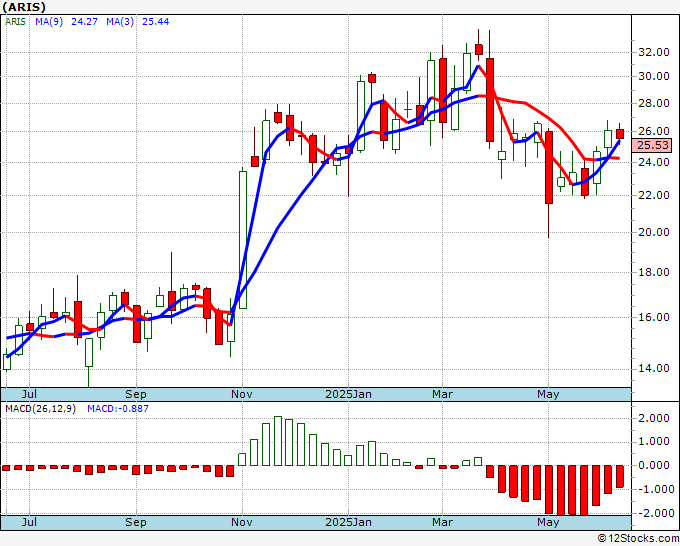Click the 26.00 price axis label

point(654,131)
